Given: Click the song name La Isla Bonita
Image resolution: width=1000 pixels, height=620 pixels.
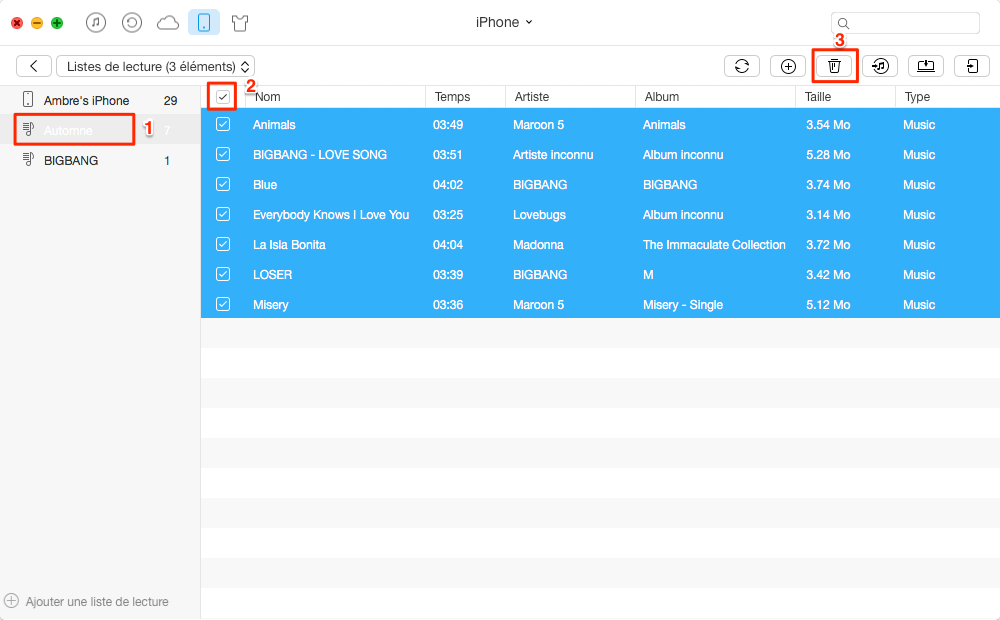Looking at the screenshot, I should pyautogui.click(x=290, y=245).
